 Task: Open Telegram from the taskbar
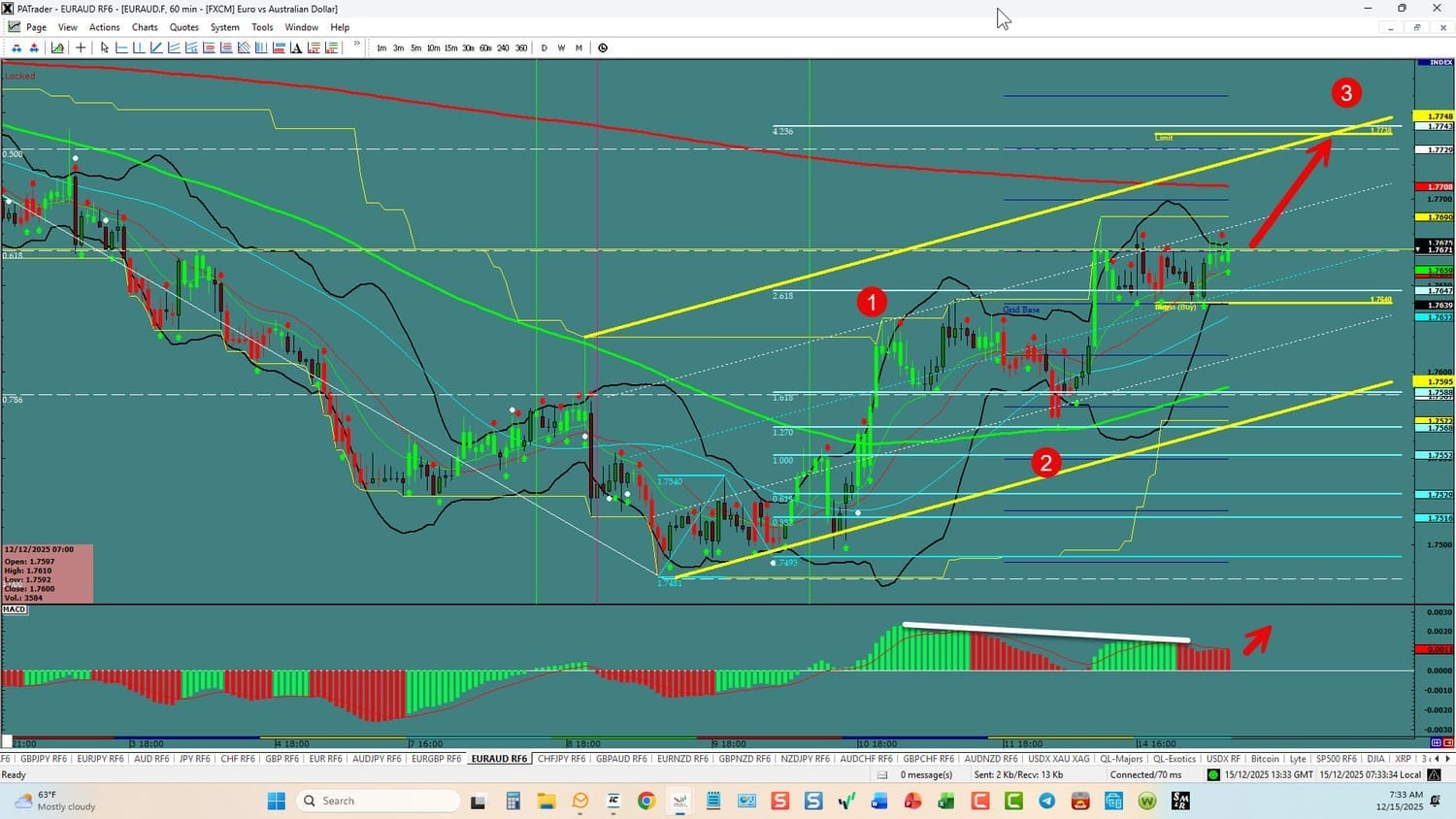pos(1046,801)
